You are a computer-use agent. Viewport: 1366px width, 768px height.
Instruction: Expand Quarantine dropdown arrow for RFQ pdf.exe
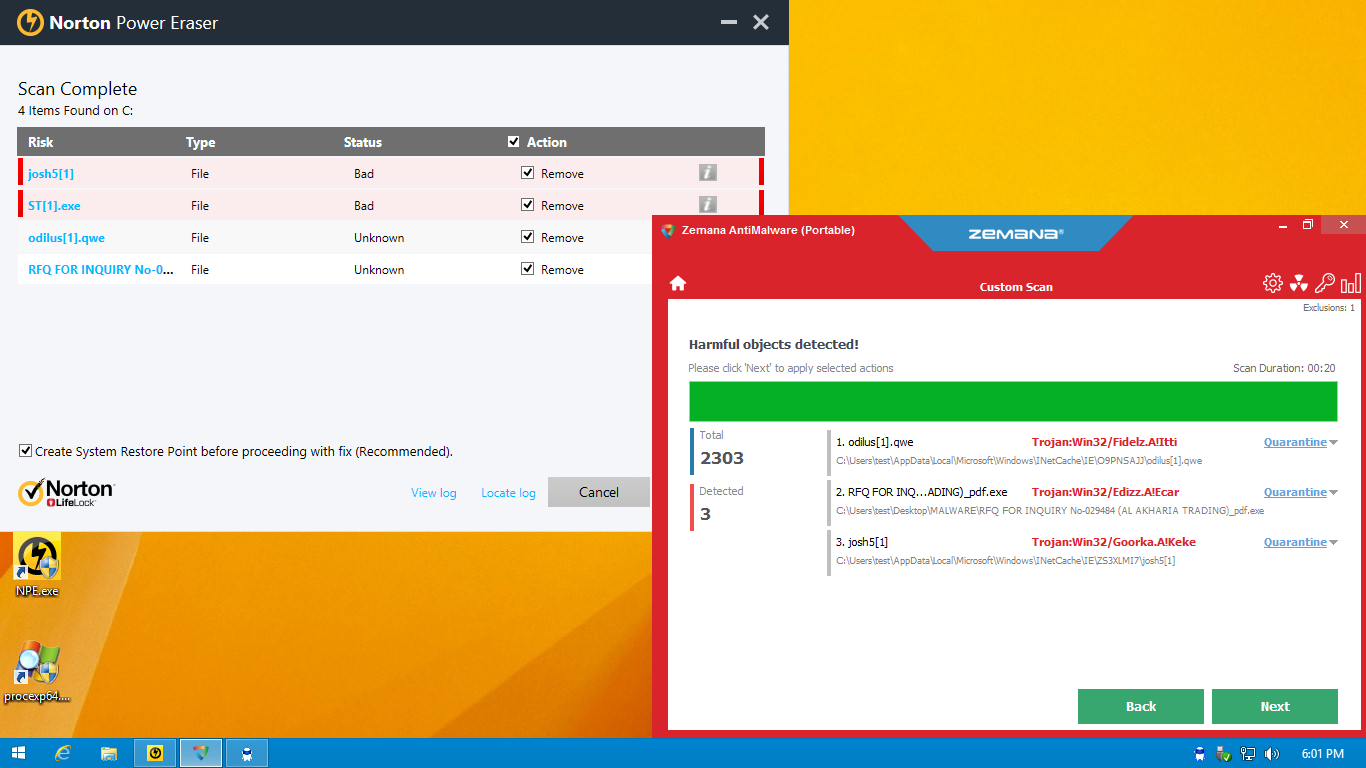(1333, 493)
